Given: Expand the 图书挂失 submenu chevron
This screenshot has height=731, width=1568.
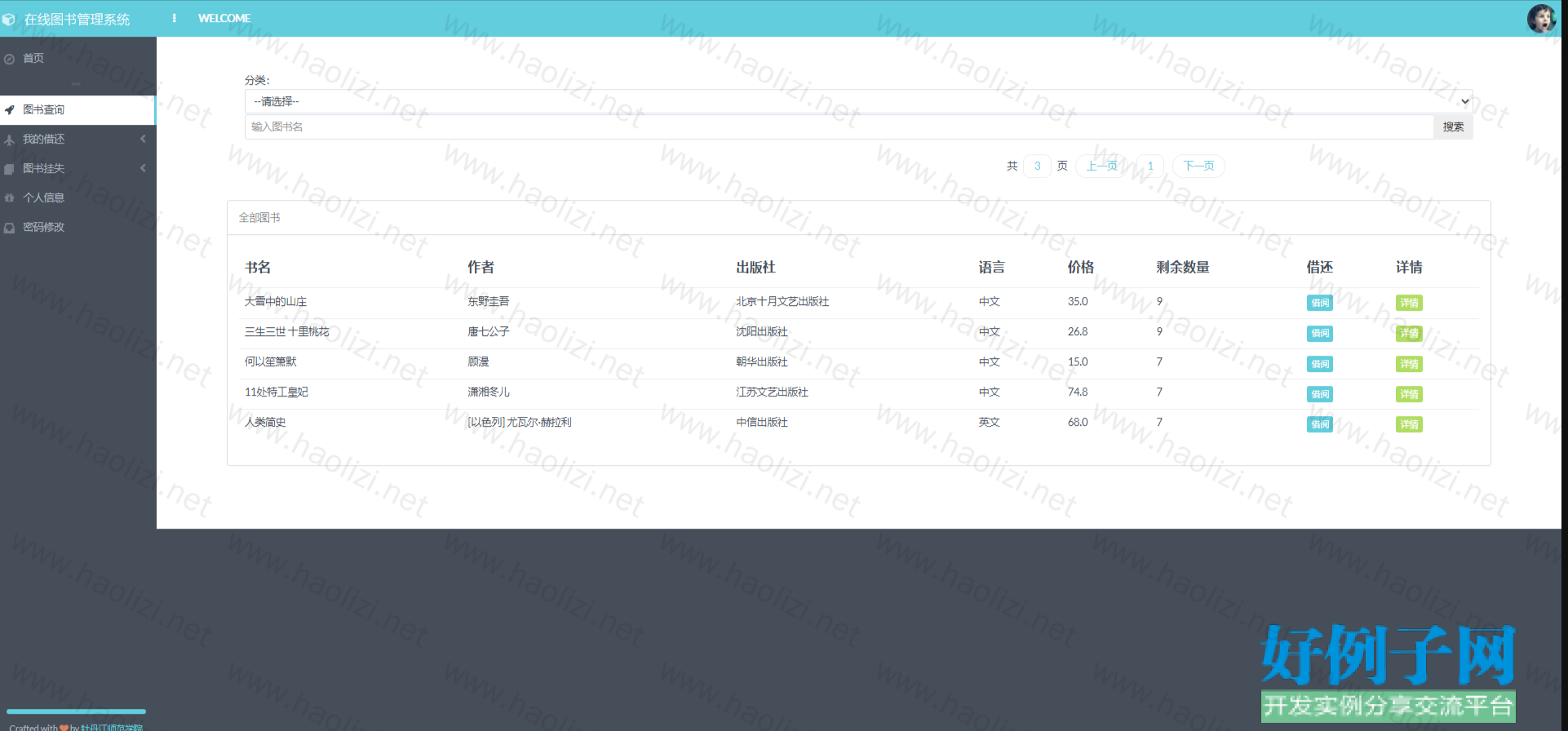Looking at the screenshot, I should 143,168.
